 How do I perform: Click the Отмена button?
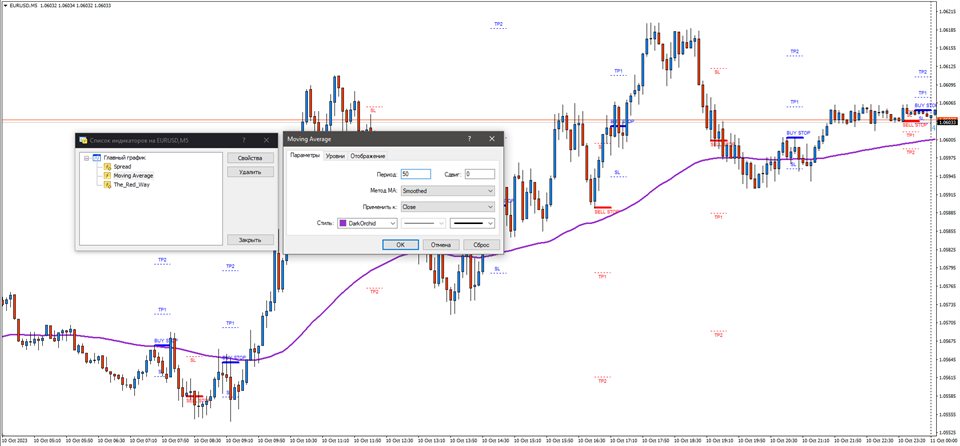pyautogui.click(x=441, y=244)
